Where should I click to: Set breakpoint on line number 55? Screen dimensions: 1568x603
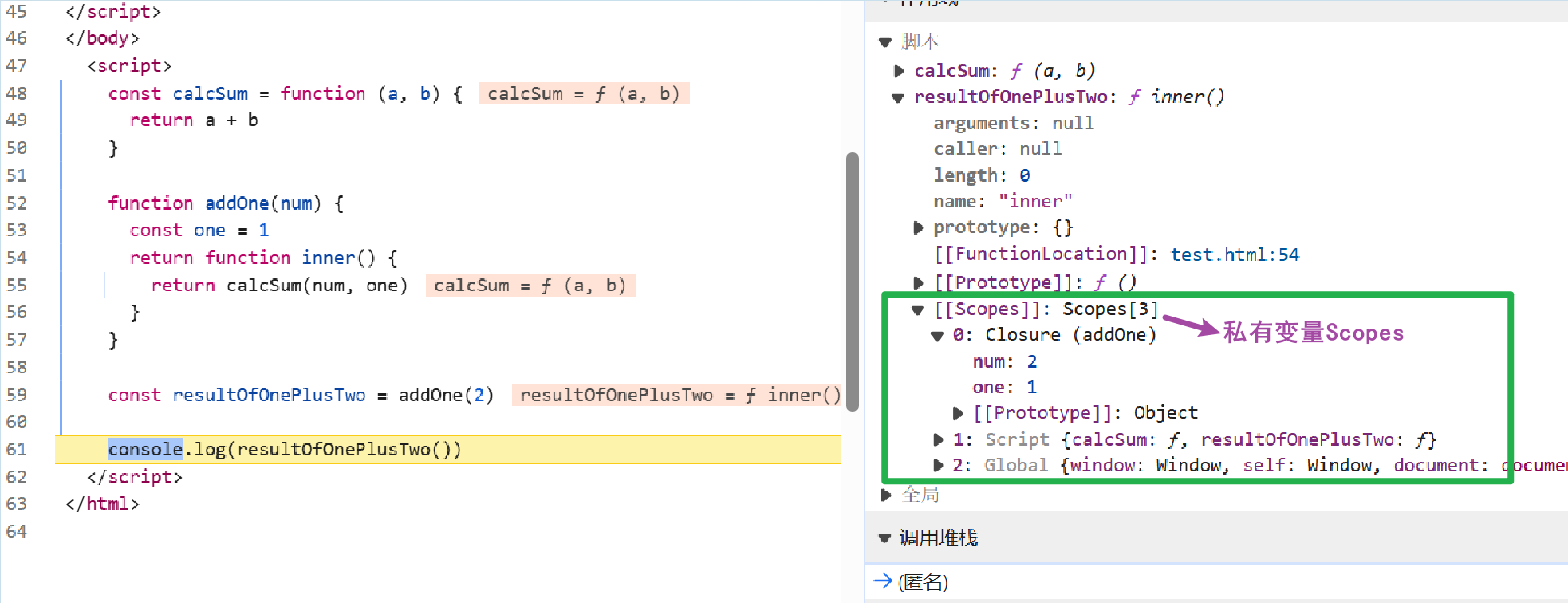17,285
